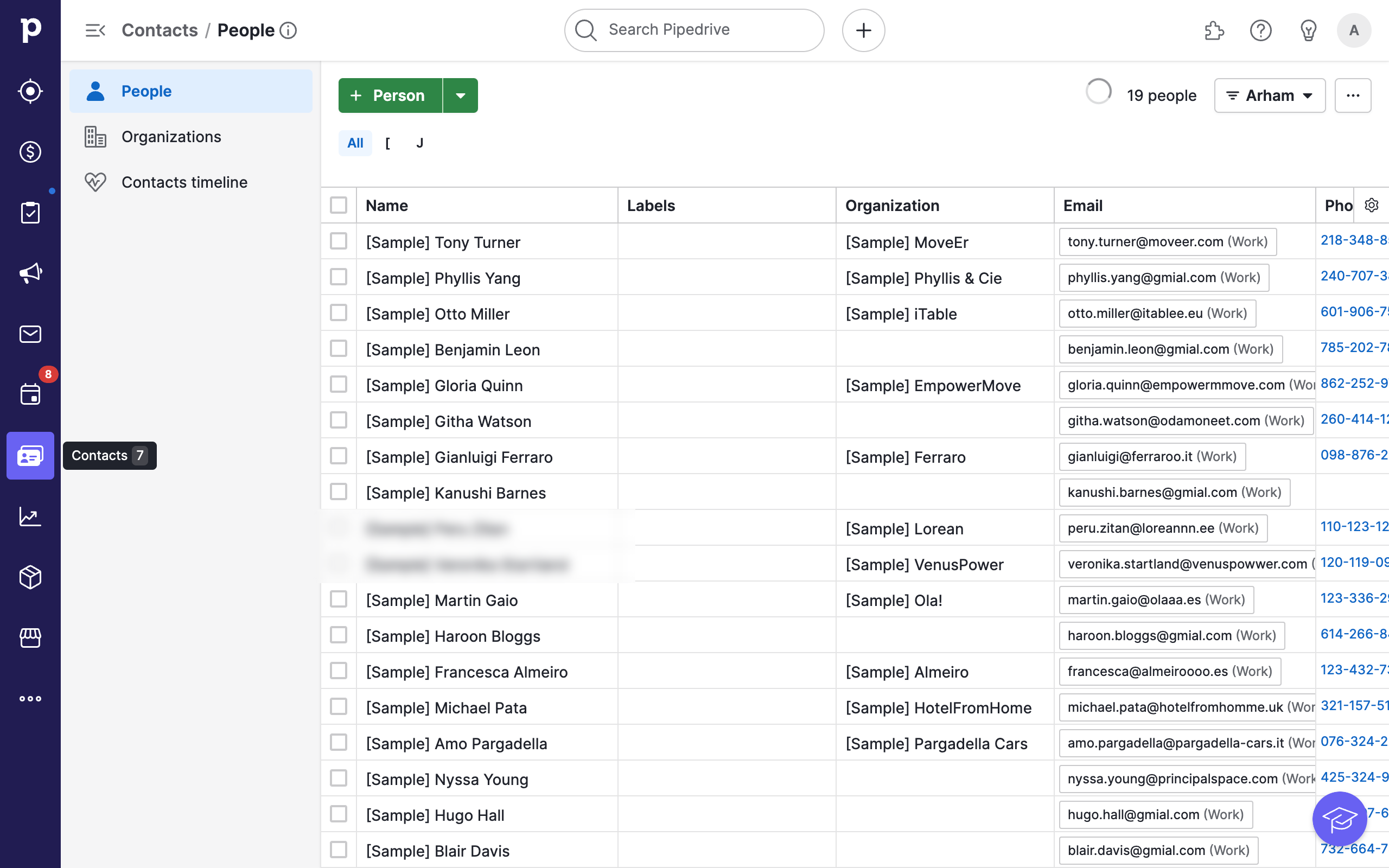This screenshot has width=1389, height=868.
Task: Open the Quick help question mark icon
Action: [1260, 30]
